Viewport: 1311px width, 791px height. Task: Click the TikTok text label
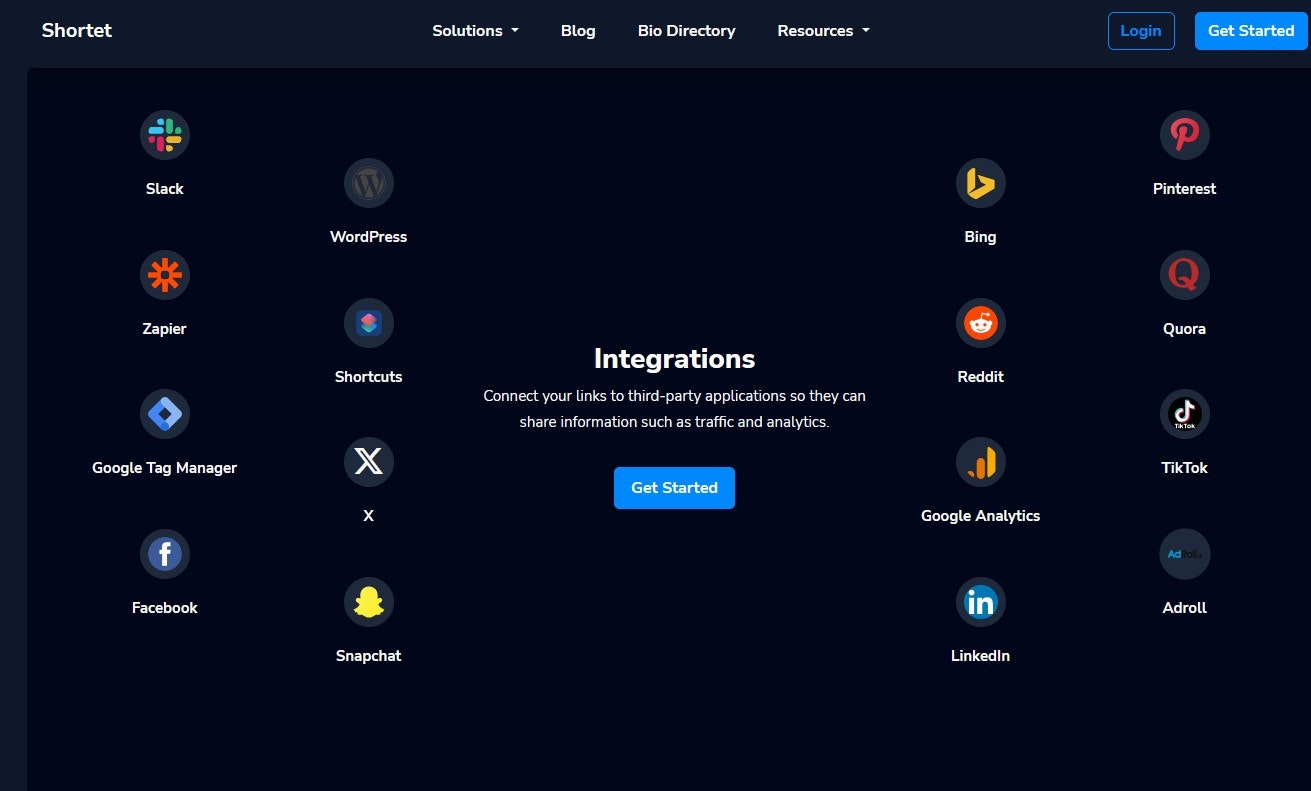(x=1185, y=468)
